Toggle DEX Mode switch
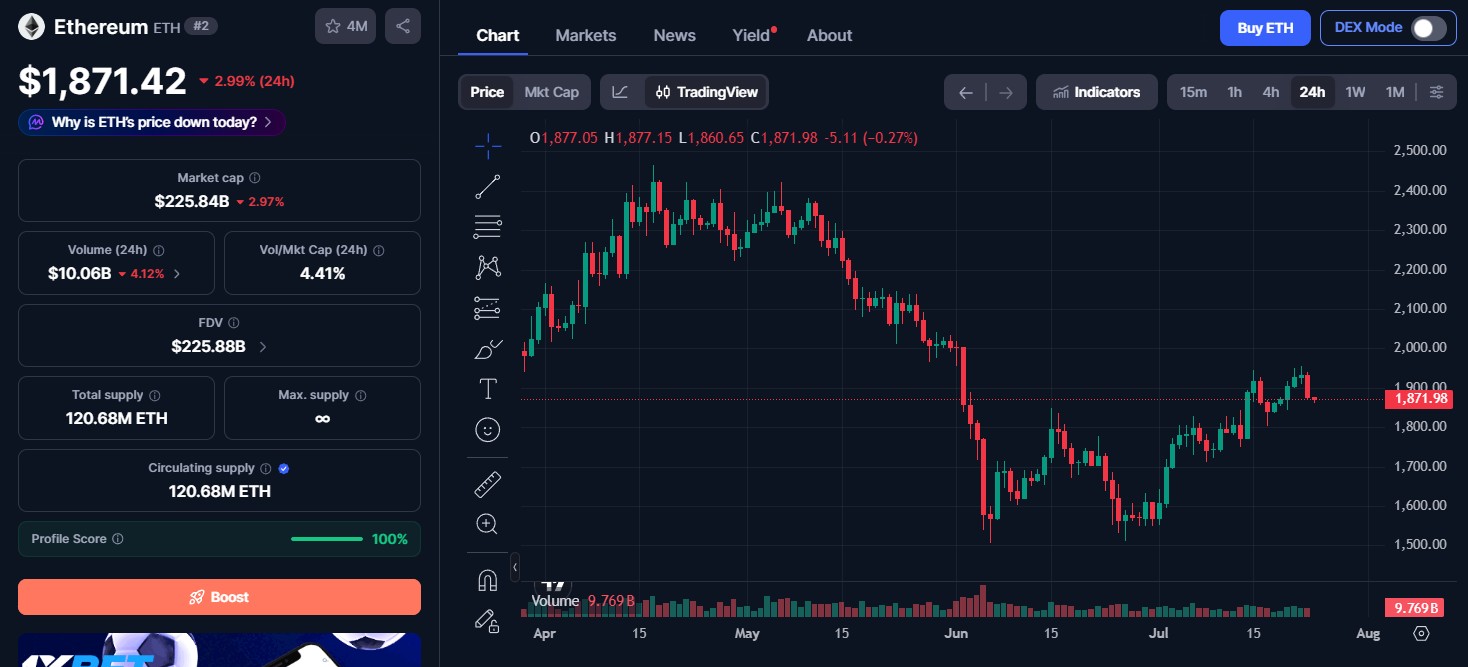Screen dimensions: 1468x667 [1429, 28]
